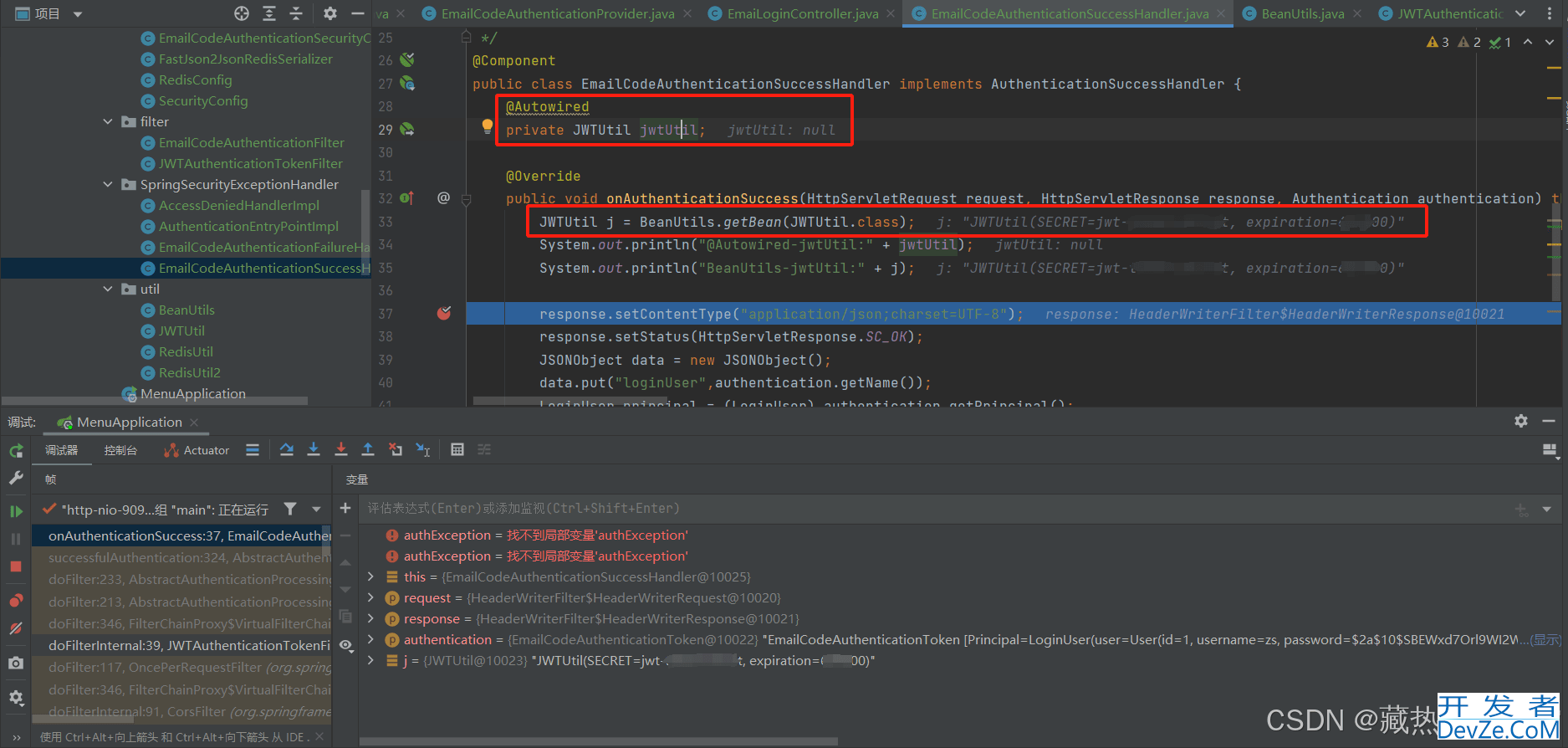
Task: Click lightbulb intention icon at line 29
Action: click(488, 126)
